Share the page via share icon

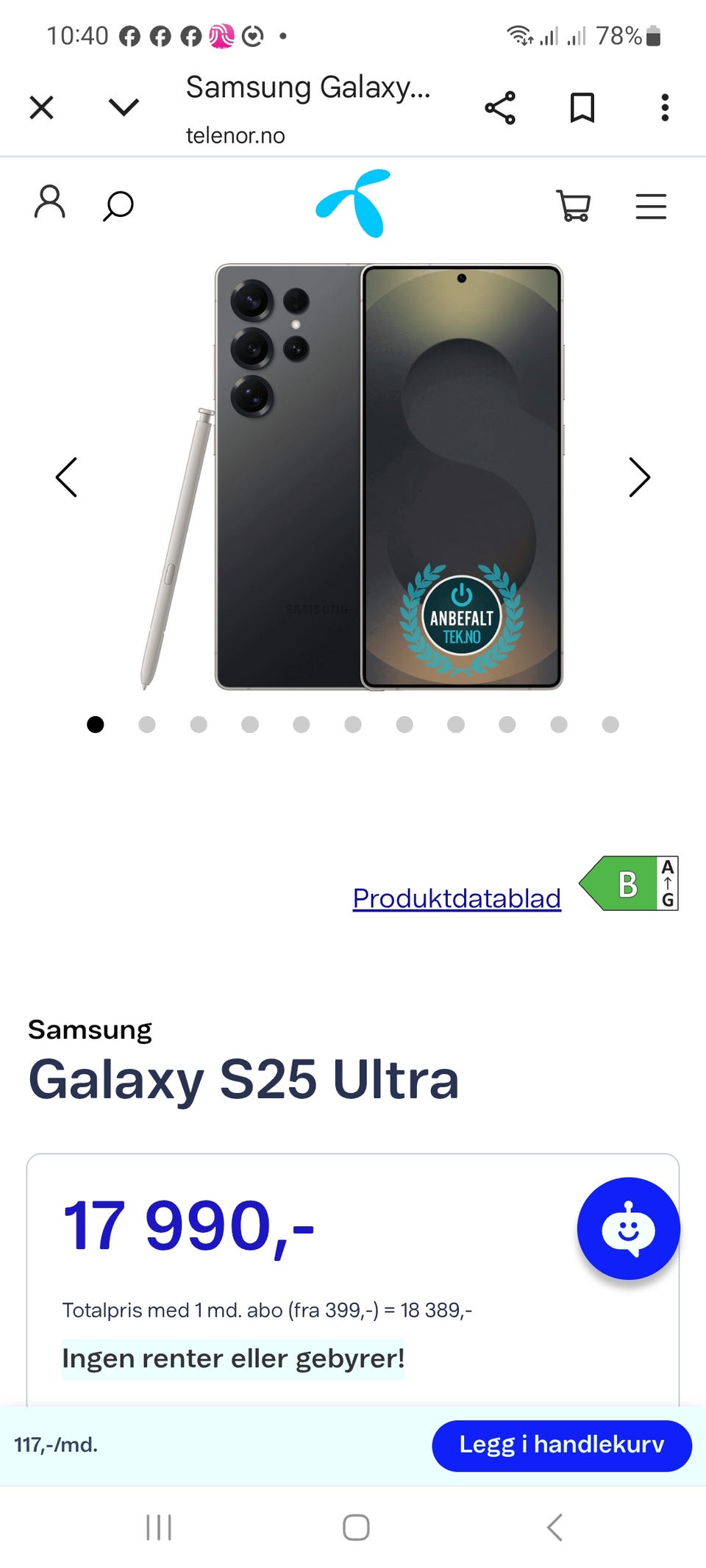pyautogui.click(x=500, y=108)
